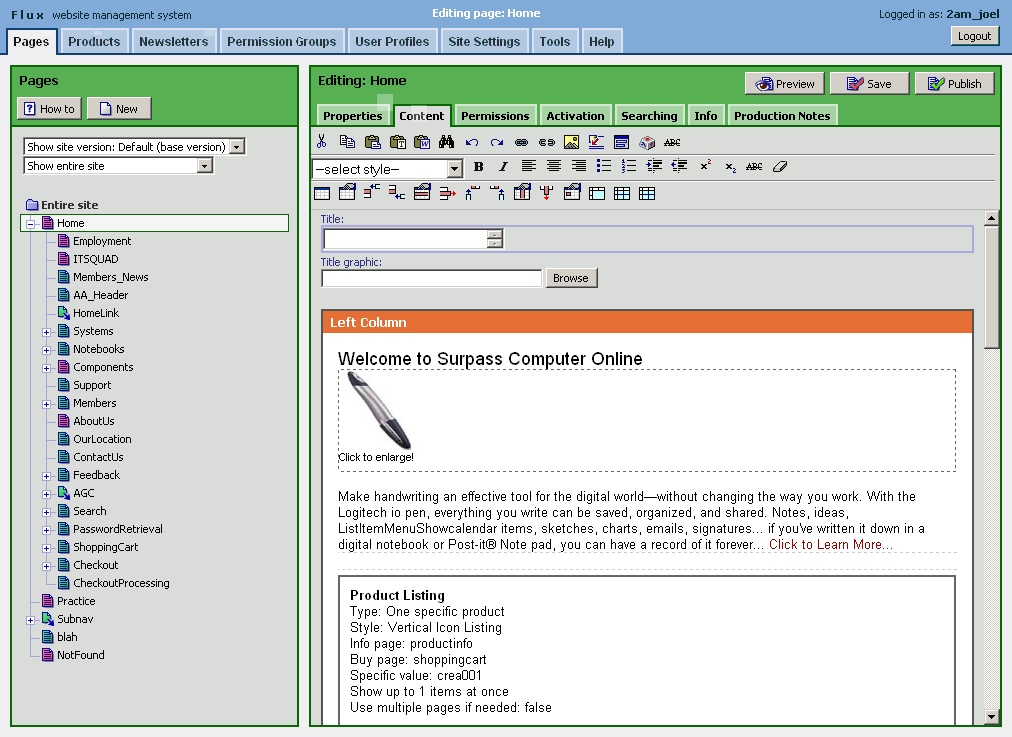The height and width of the screenshot is (737, 1012).
Task: Open the Permissions tab
Action: [495, 116]
